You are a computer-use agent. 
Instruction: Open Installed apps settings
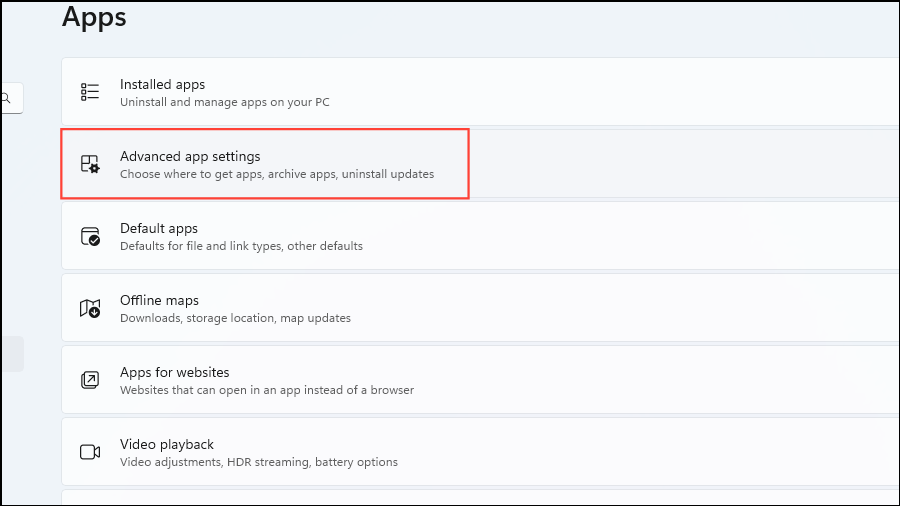point(480,92)
